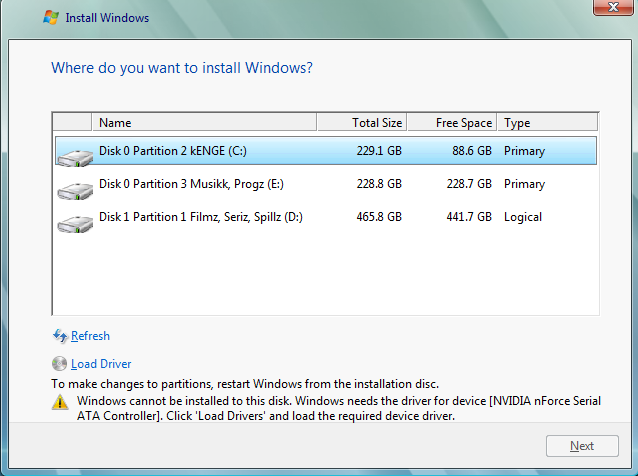Click the 441.7 GB free space value

click(469, 217)
